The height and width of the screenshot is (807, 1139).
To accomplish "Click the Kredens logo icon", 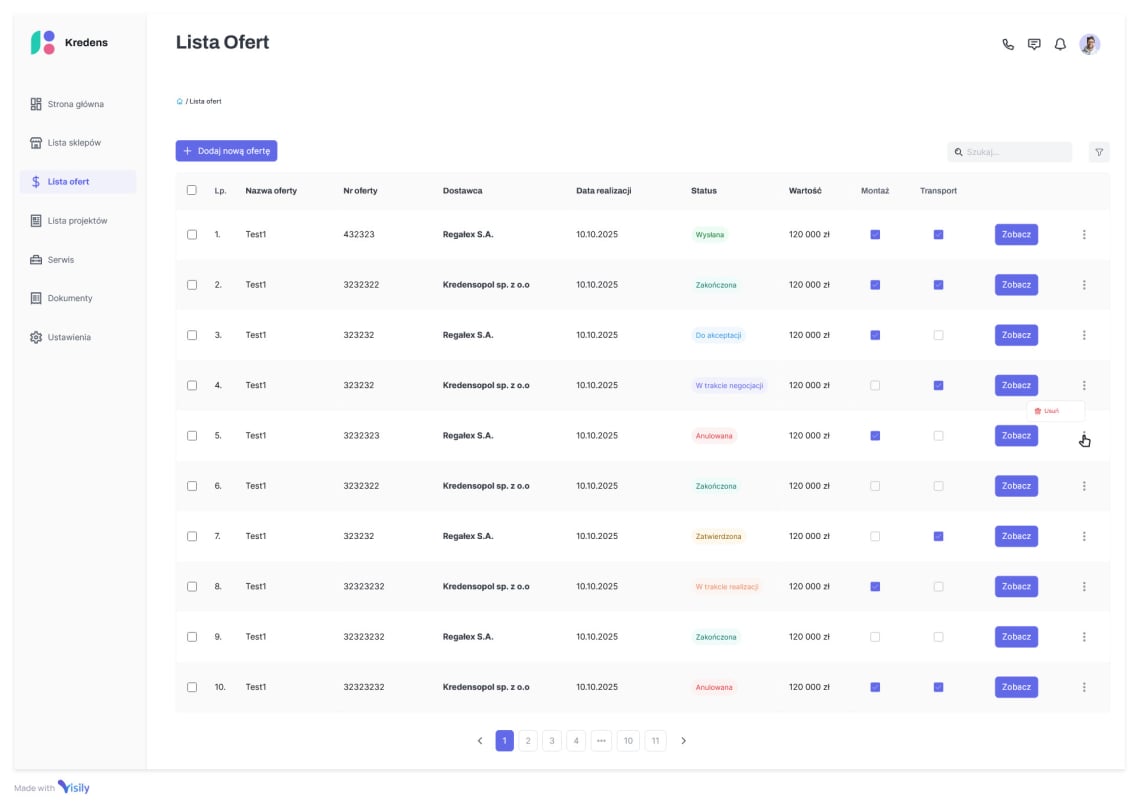I will [x=42, y=41].
